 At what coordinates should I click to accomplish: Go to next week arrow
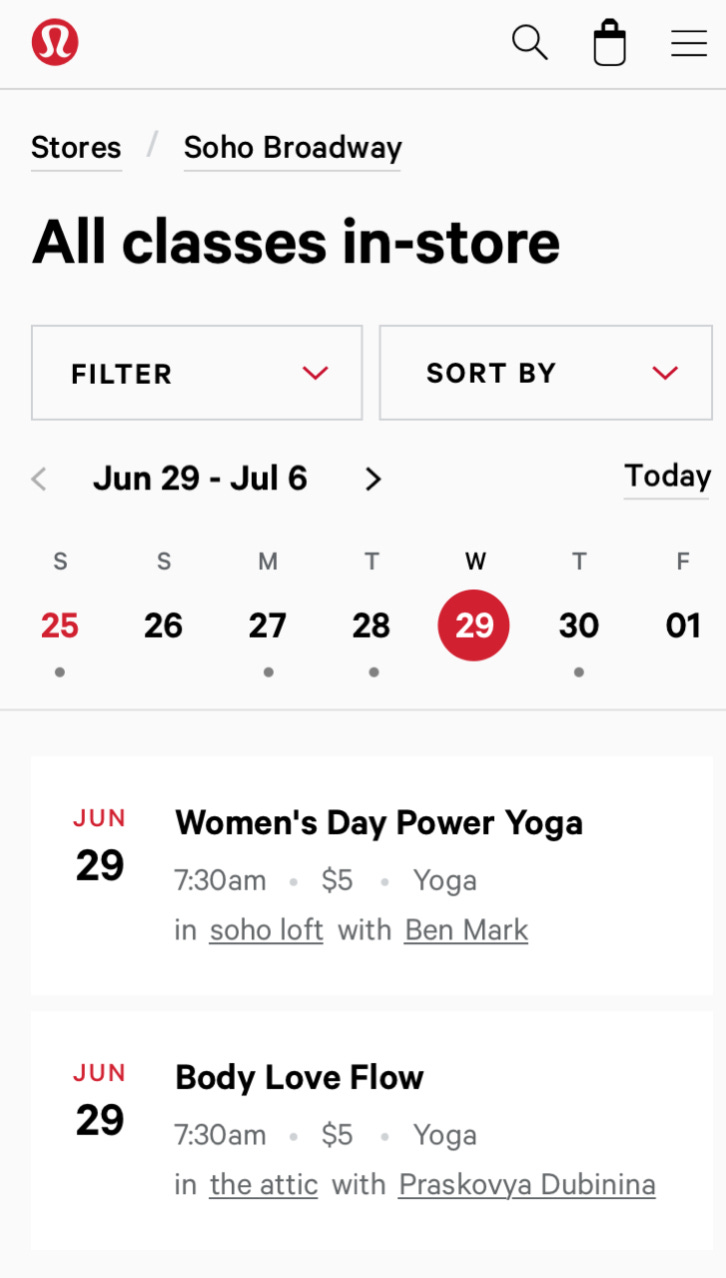pyautogui.click(x=373, y=480)
